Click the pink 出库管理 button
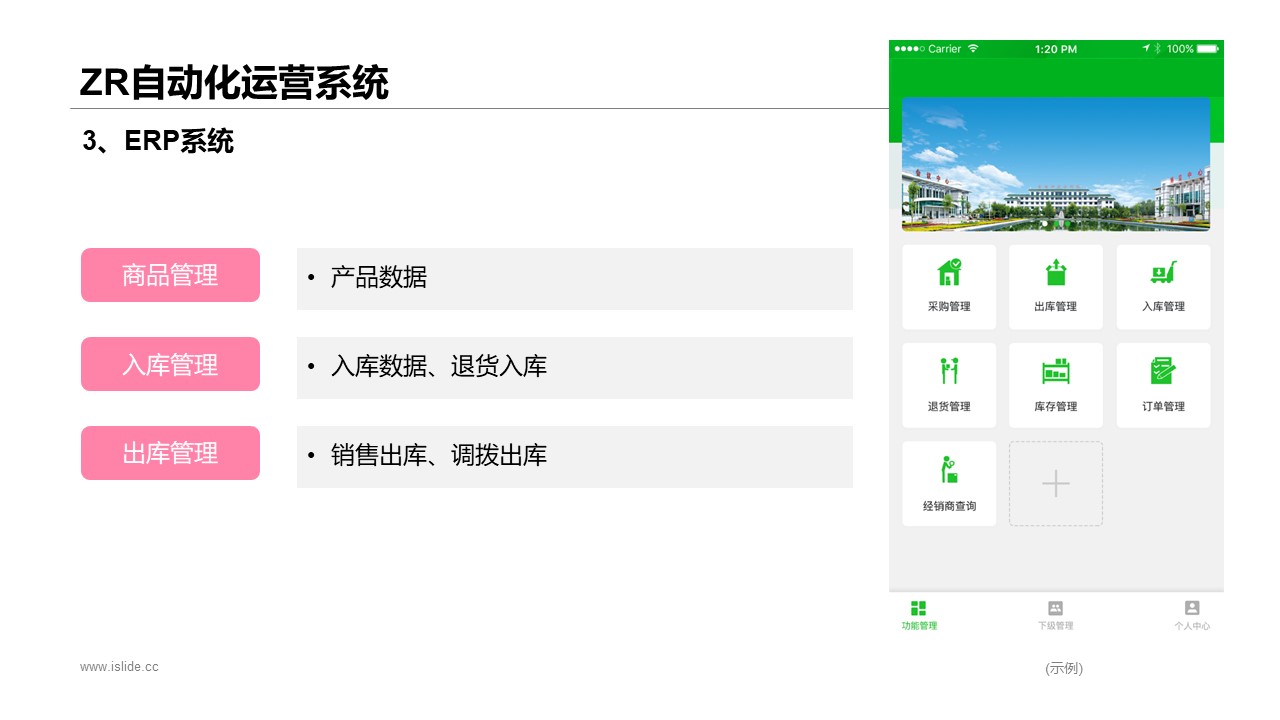 coord(170,453)
